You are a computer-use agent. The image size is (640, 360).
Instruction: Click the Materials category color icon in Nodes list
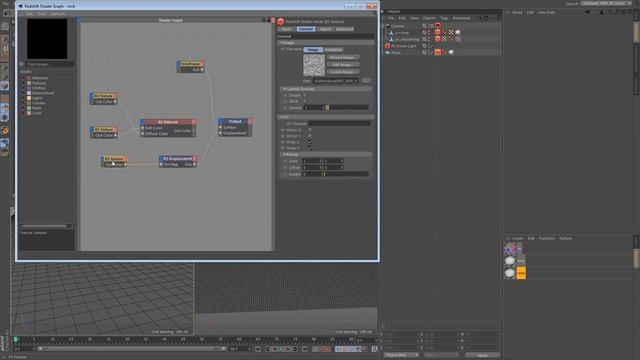pos(29,78)
